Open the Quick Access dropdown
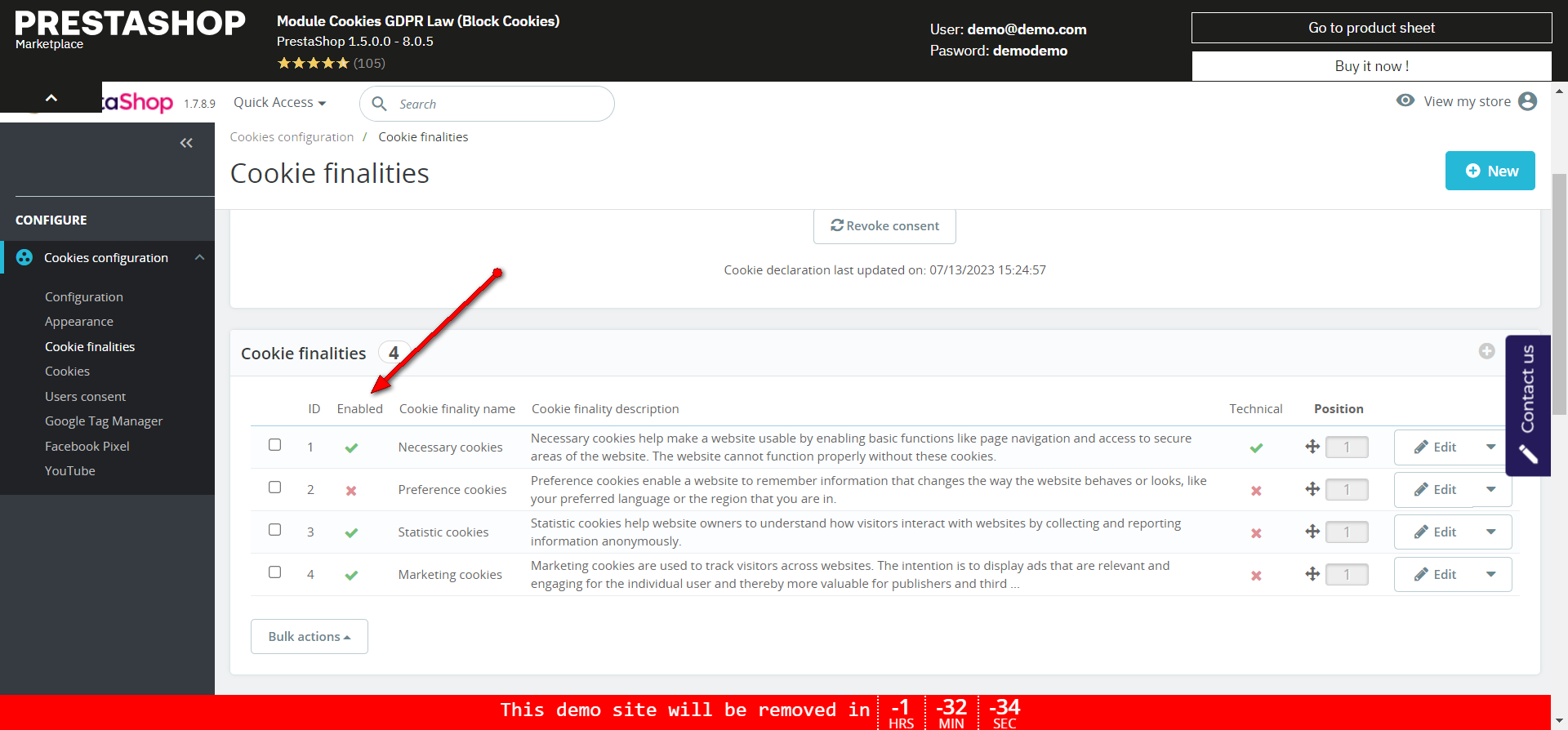Image resolution: width=1568 pixels, height=730 pixels. 280,102
